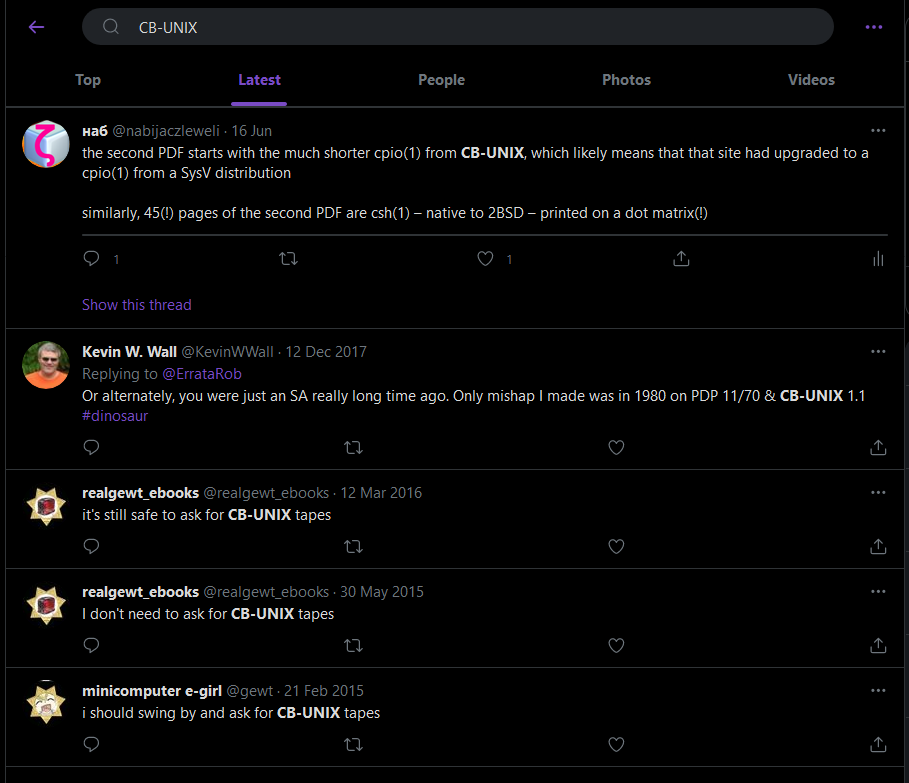Open more options on nabijaczleweli tweet
The height and width of the screenshot is (783, 909).
tap(878, 131)
